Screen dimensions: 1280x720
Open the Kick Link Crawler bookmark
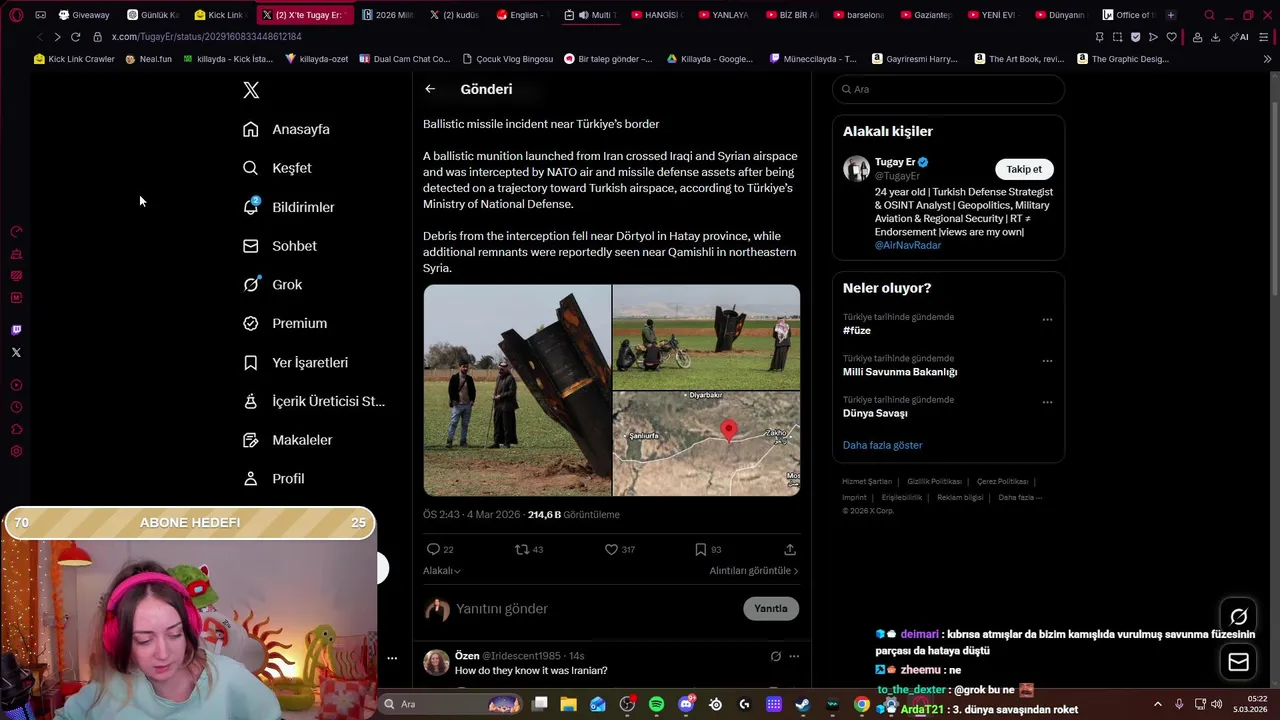pos(74,59)
